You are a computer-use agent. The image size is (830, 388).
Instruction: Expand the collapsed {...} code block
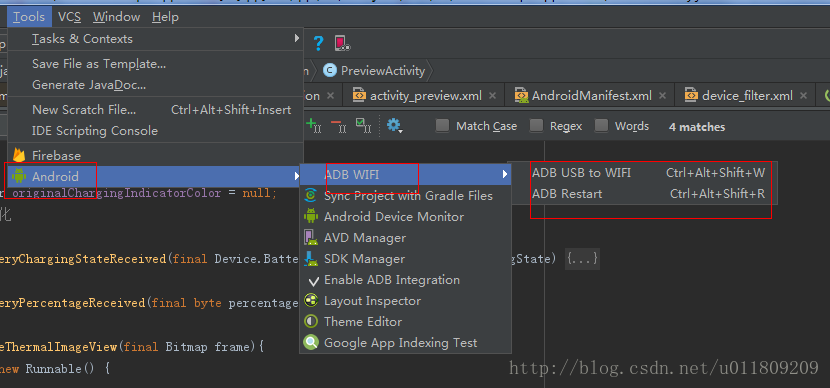pyautogui.click(x=582, y=259)
